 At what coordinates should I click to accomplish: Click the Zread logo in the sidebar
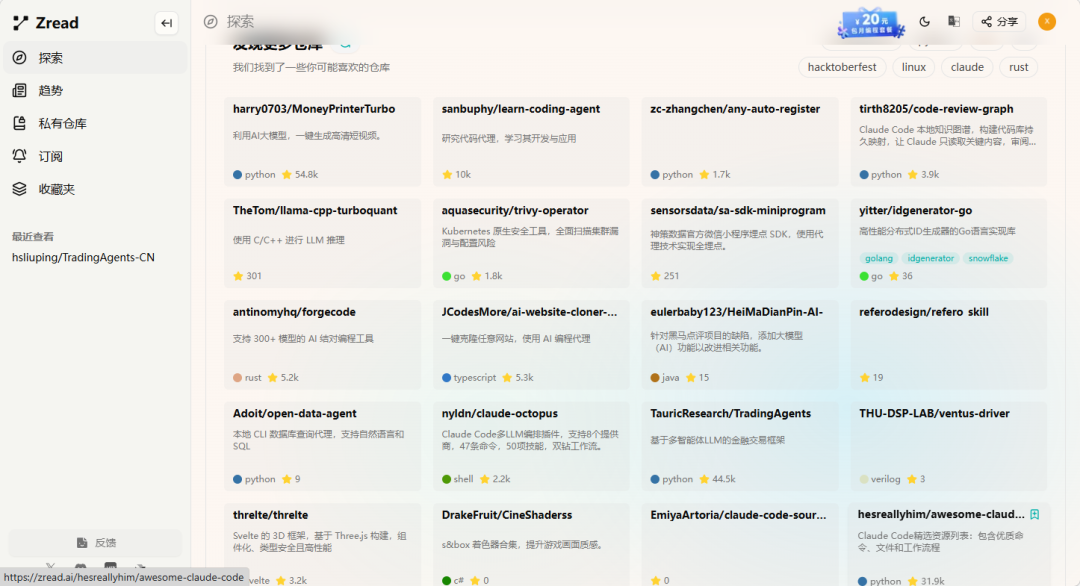pos(45,23)
